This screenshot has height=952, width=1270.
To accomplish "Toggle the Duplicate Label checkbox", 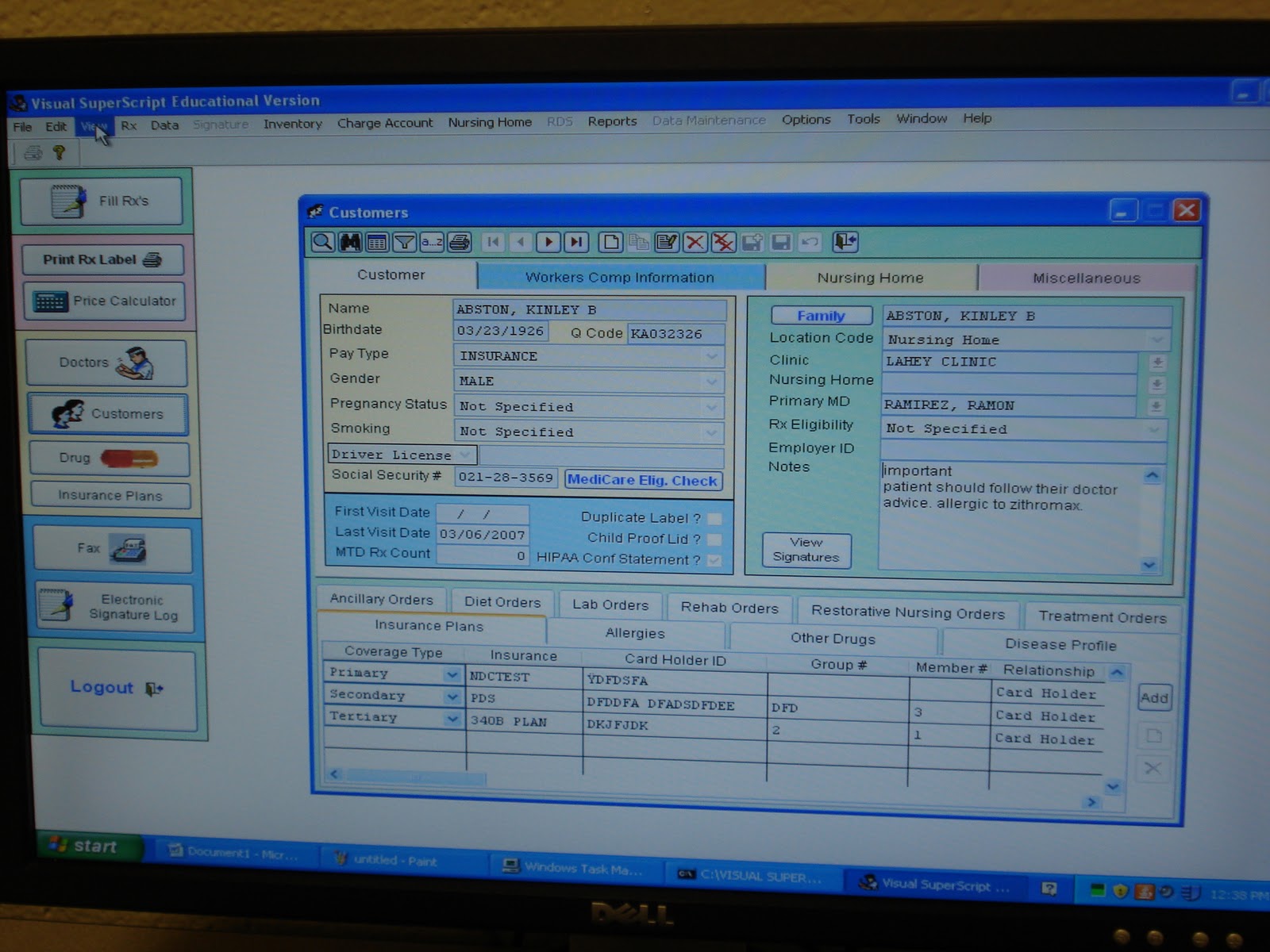I will pyautogui.click(x=715, y=519).
